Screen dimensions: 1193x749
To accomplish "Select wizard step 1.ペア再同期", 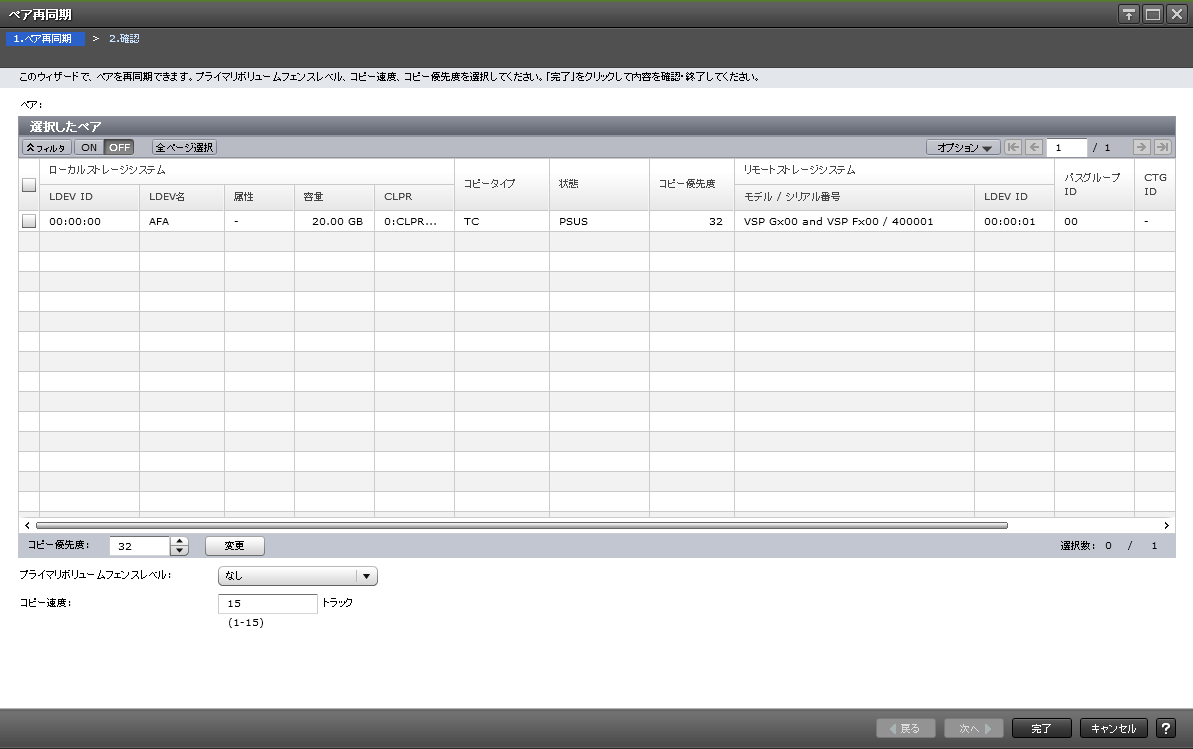I will [x=44, y=38].
